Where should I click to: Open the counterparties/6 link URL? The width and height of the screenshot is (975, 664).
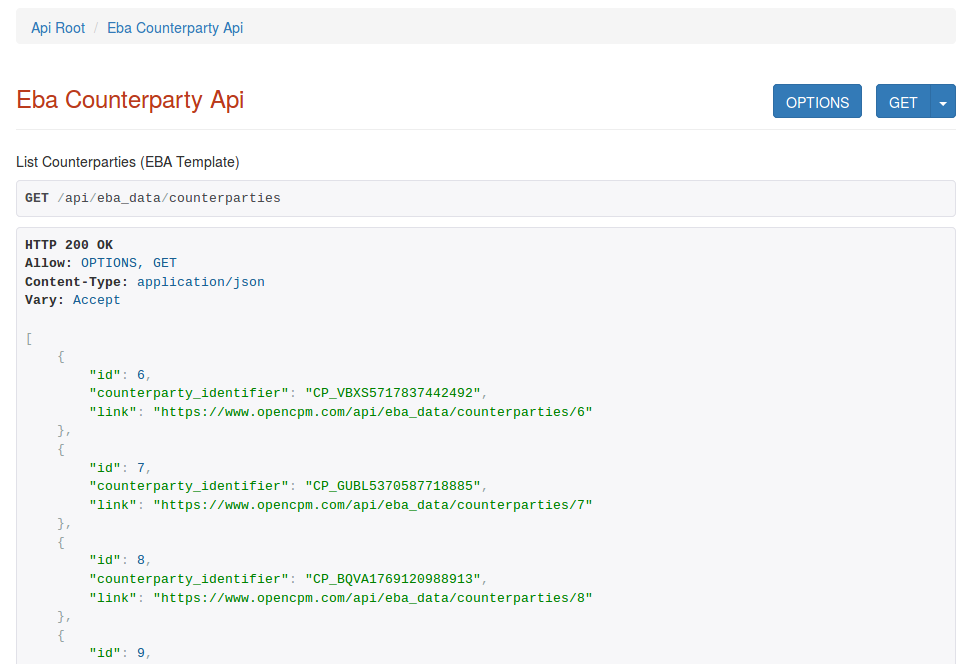[372, 412]
